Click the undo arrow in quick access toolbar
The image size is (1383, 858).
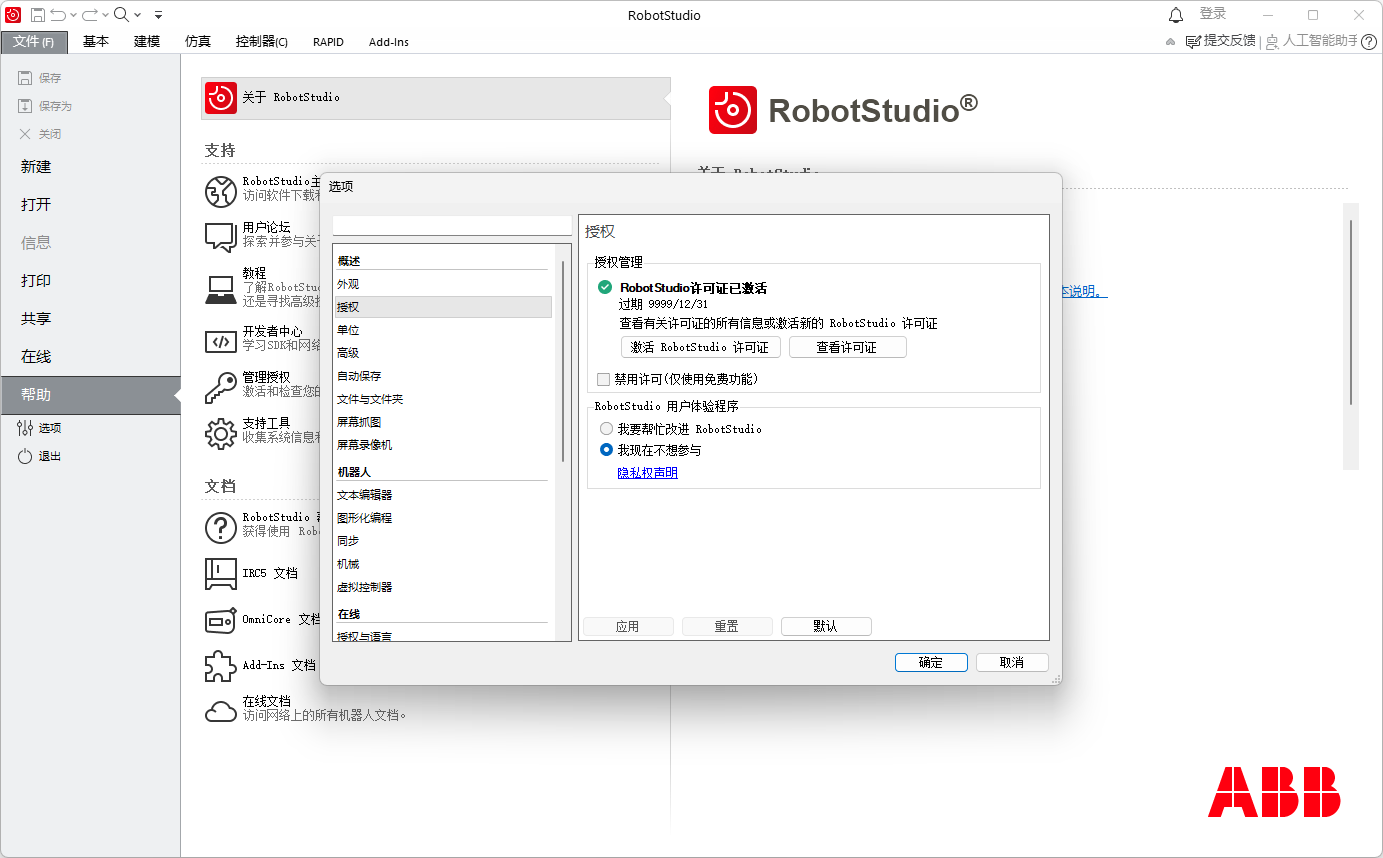point(58,15)
